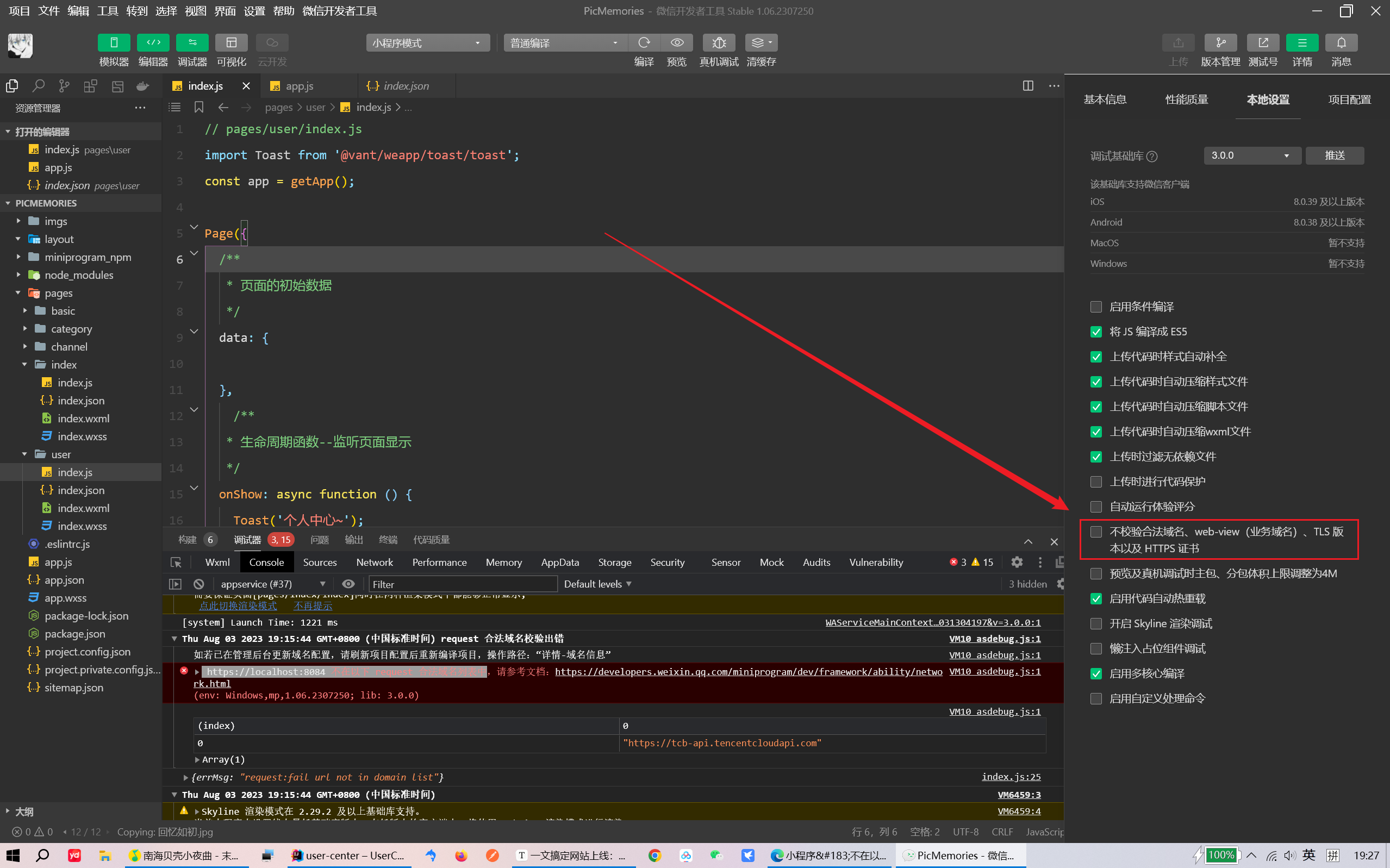Open the index.js:25 source link
The image size is (1390, 868).
tap(1011, 777)
